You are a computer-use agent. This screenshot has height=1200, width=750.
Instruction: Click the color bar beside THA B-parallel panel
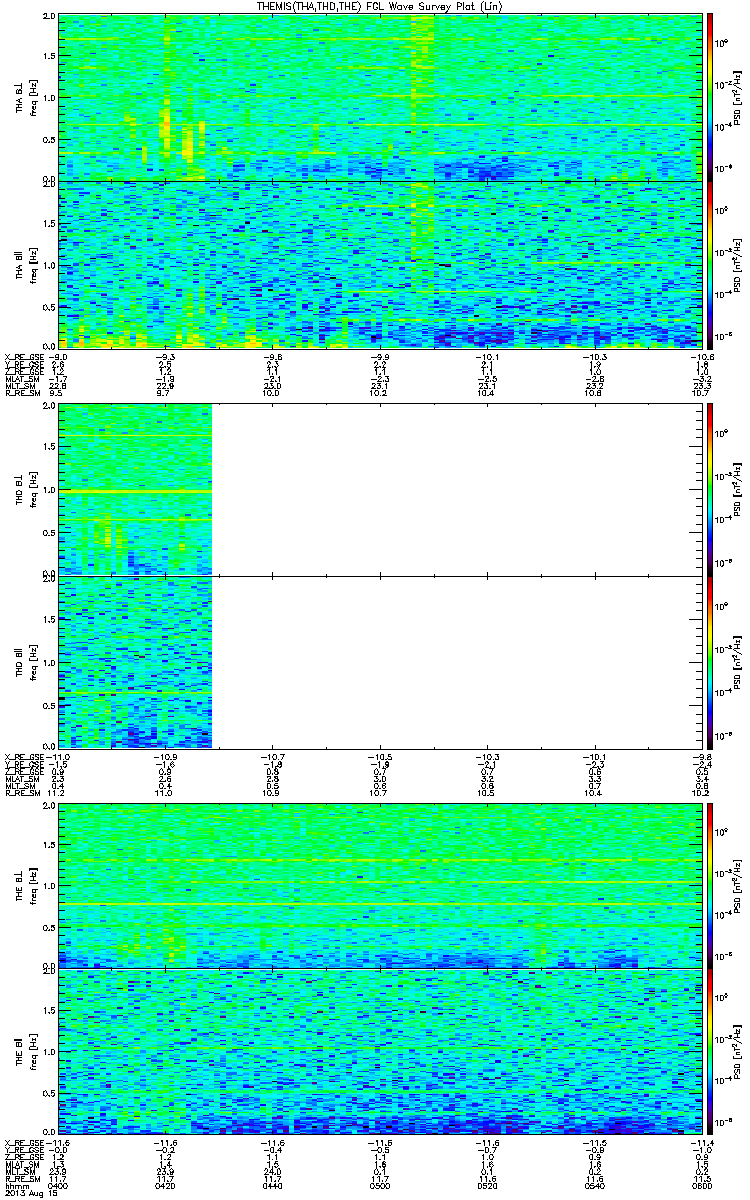point(710,264)
